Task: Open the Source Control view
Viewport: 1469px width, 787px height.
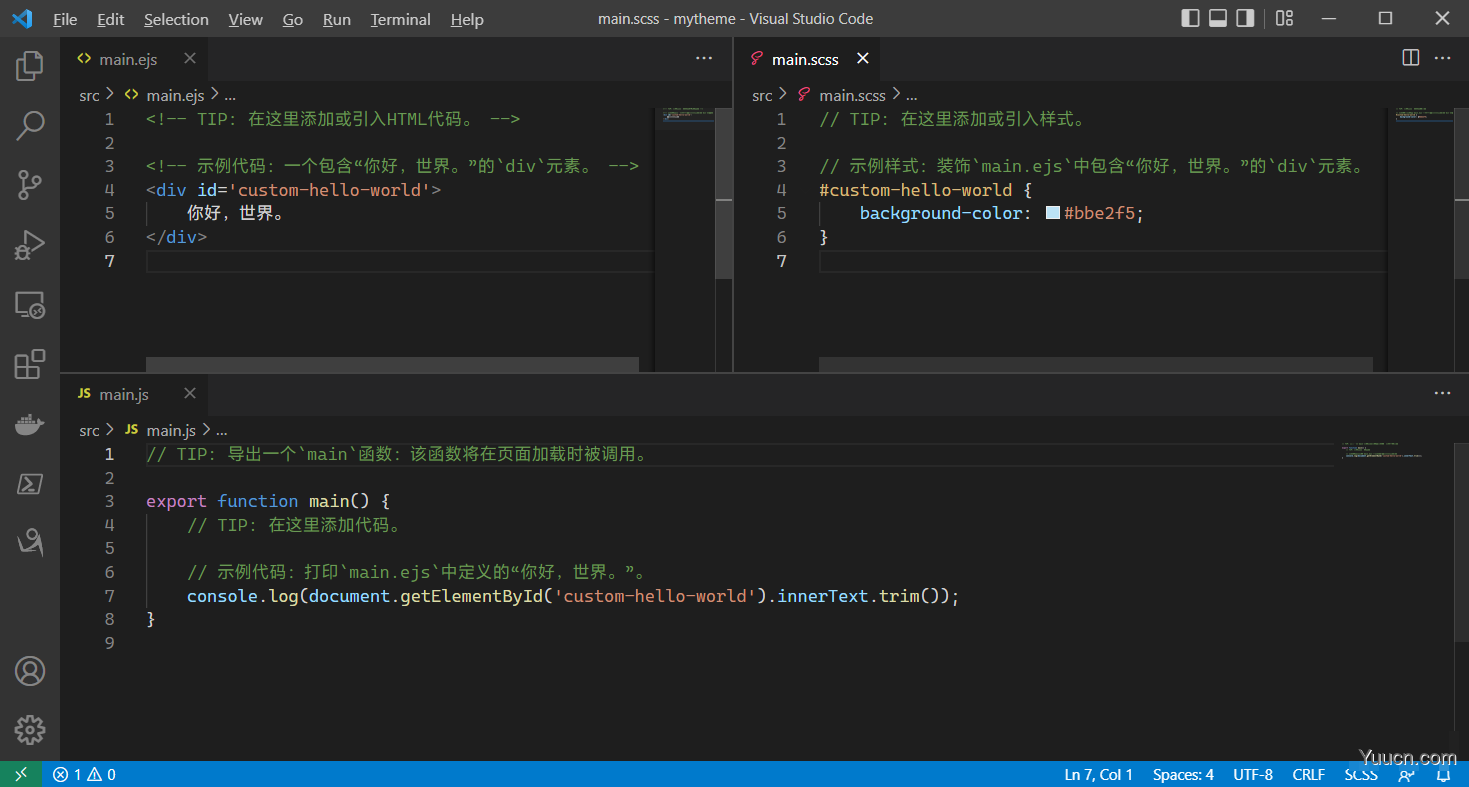Action: tap(30, 185)
